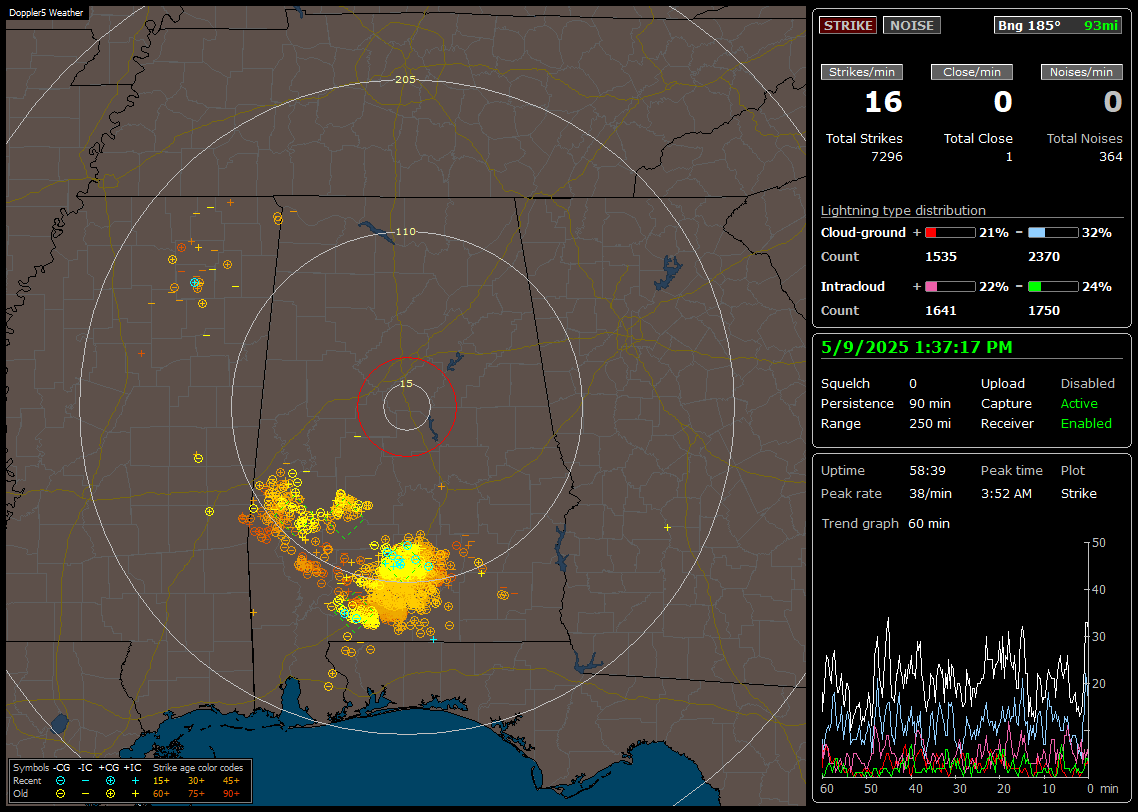
Task: Click the Total Strikes count 7296
Action: click(x=887, y=157)
